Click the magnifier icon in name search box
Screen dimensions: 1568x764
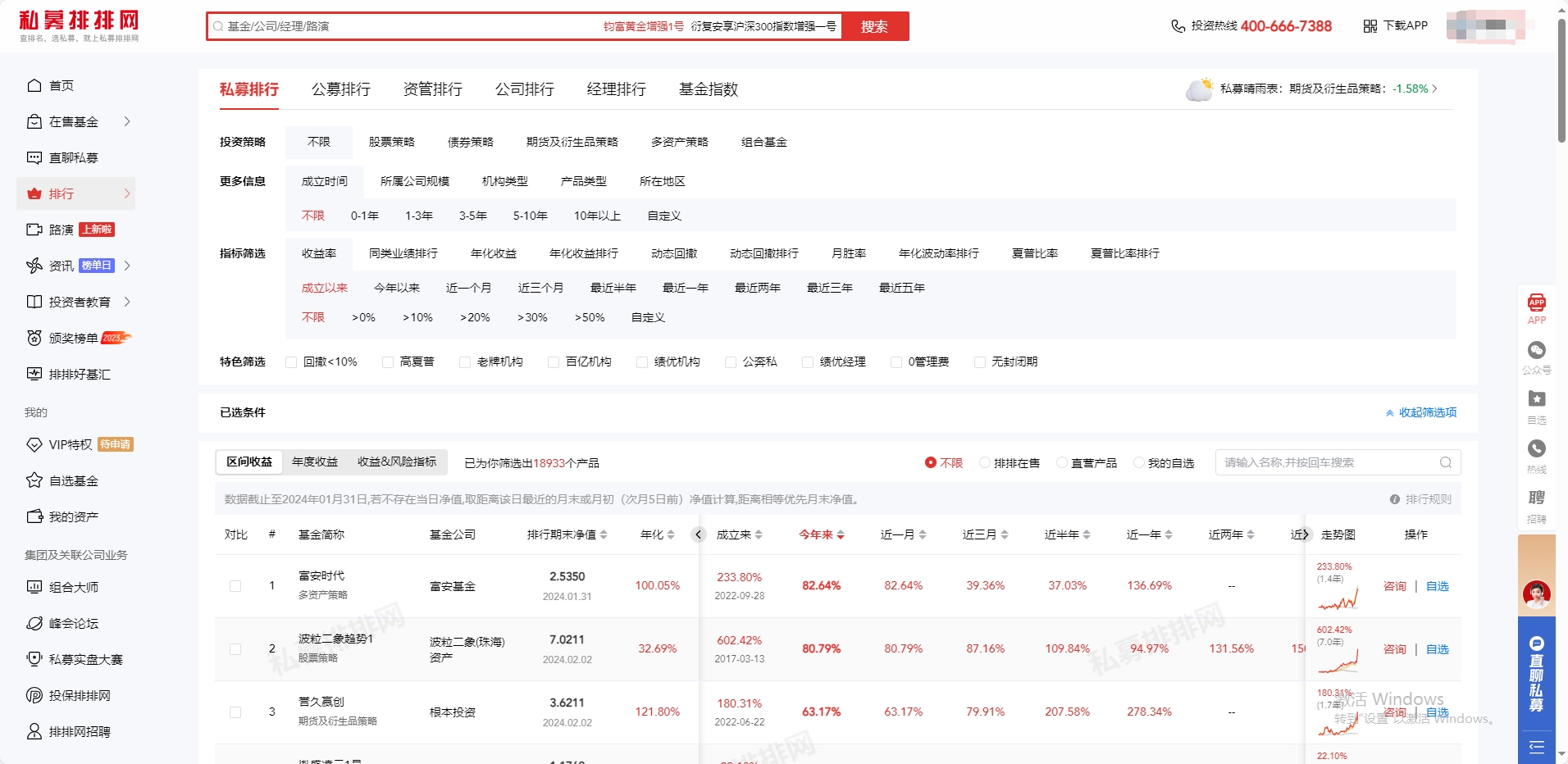[x=1446, y=462]
